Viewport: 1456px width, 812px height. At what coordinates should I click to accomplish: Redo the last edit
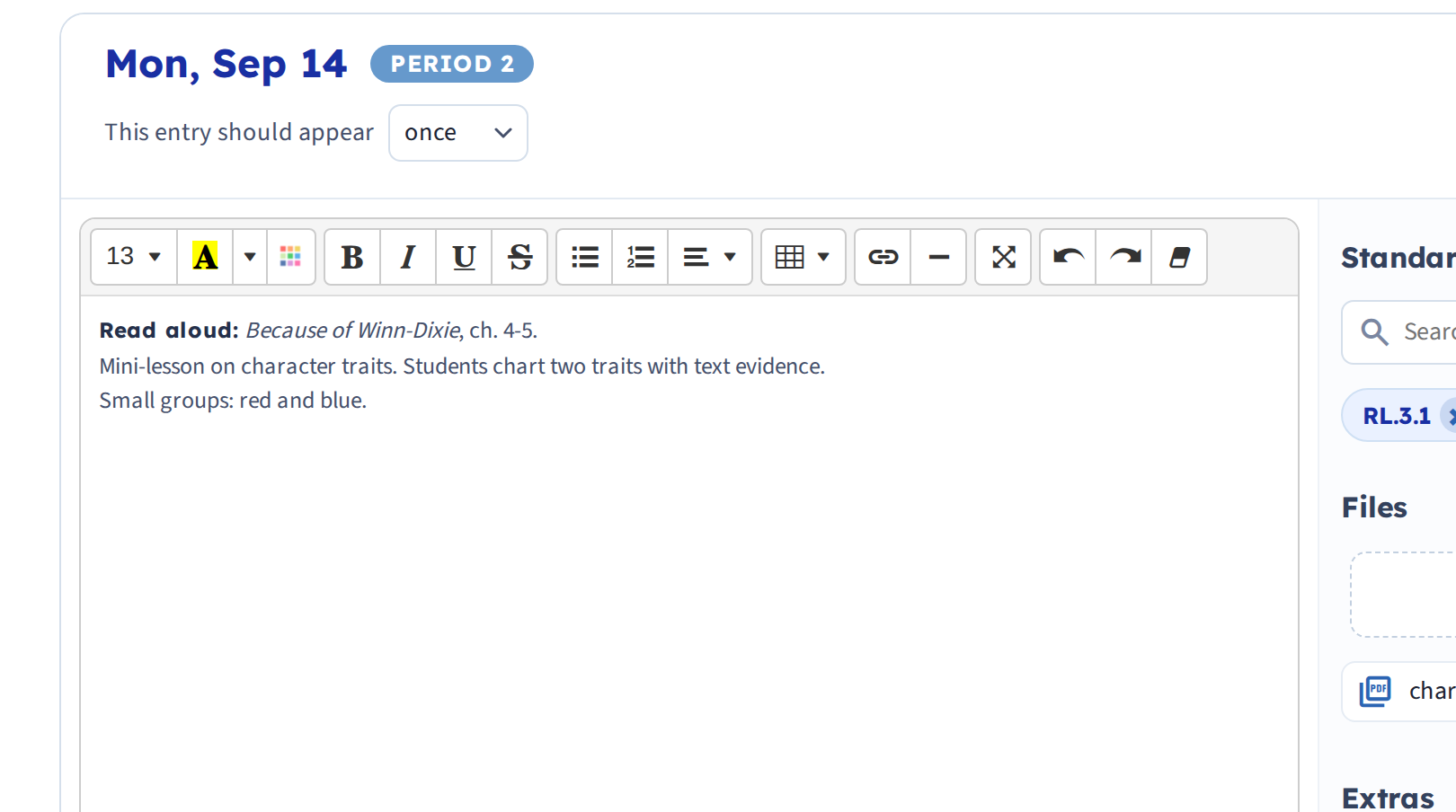(1123, 257)
